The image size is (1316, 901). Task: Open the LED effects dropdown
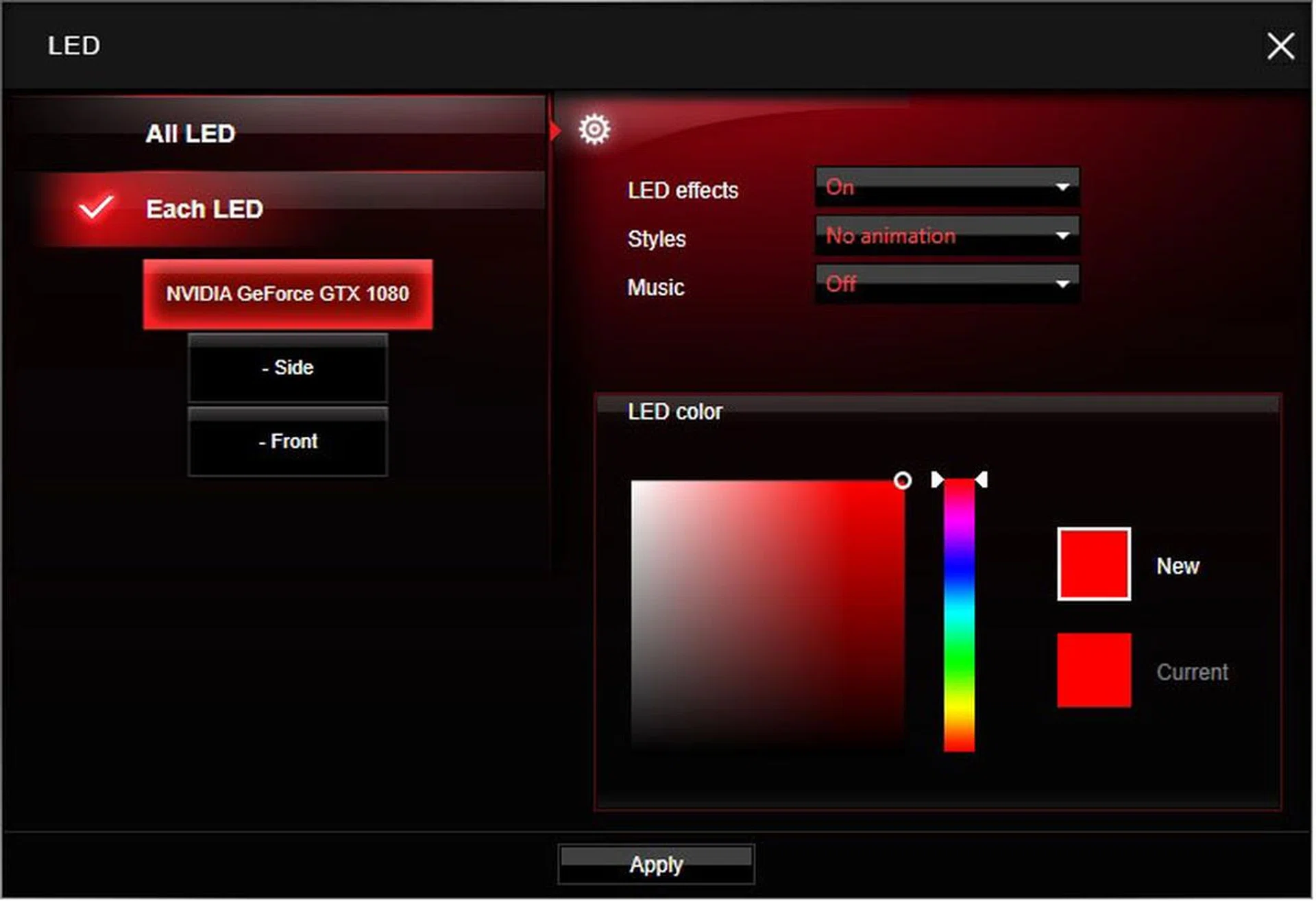(947, 187)
